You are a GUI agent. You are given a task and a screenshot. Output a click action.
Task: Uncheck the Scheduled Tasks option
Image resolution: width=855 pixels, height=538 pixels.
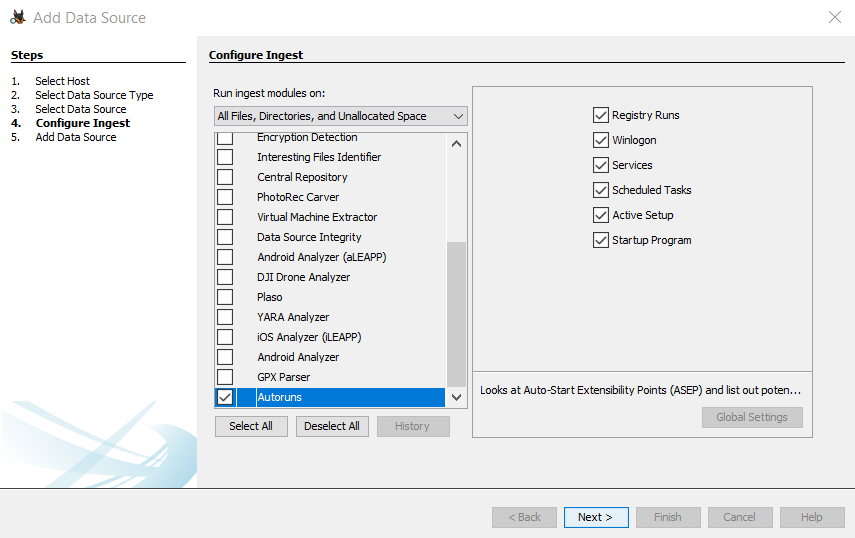click(x=600, y=190)
